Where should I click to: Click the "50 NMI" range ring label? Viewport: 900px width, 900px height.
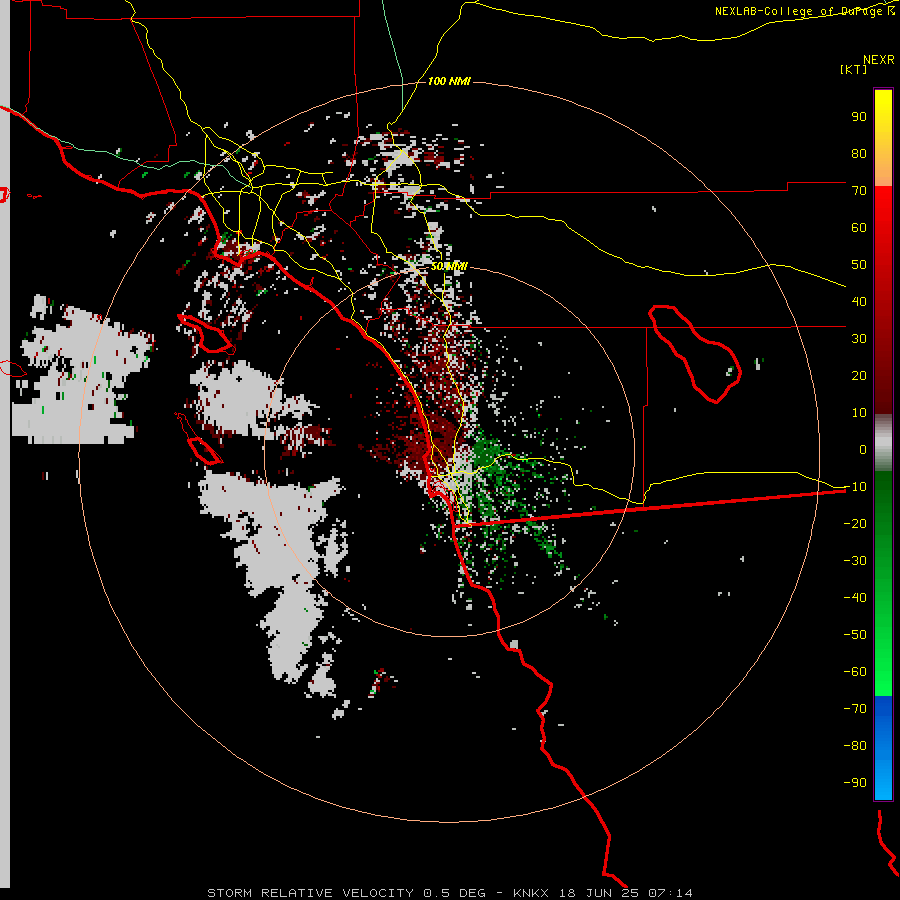point(449,266)
